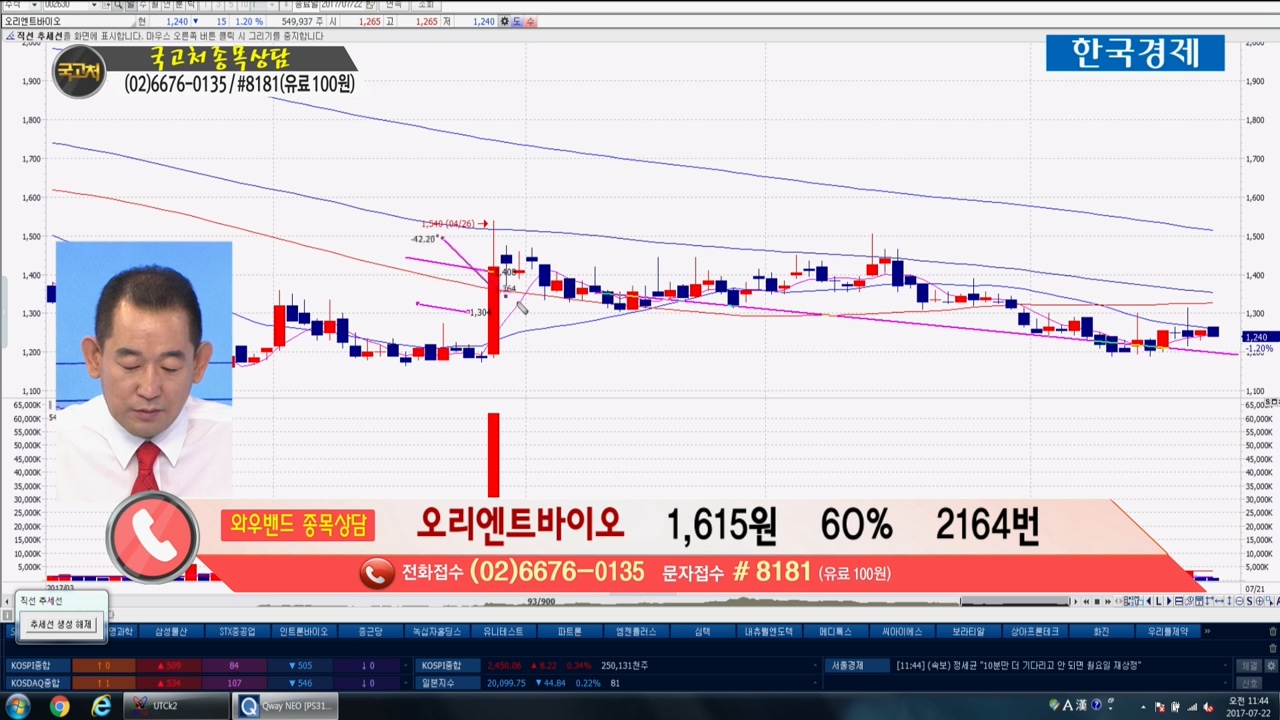The height and width of the screenshot is (720, 1280).
Task: Toggle the '도' button in price row
Action: [x=517, y=21]
